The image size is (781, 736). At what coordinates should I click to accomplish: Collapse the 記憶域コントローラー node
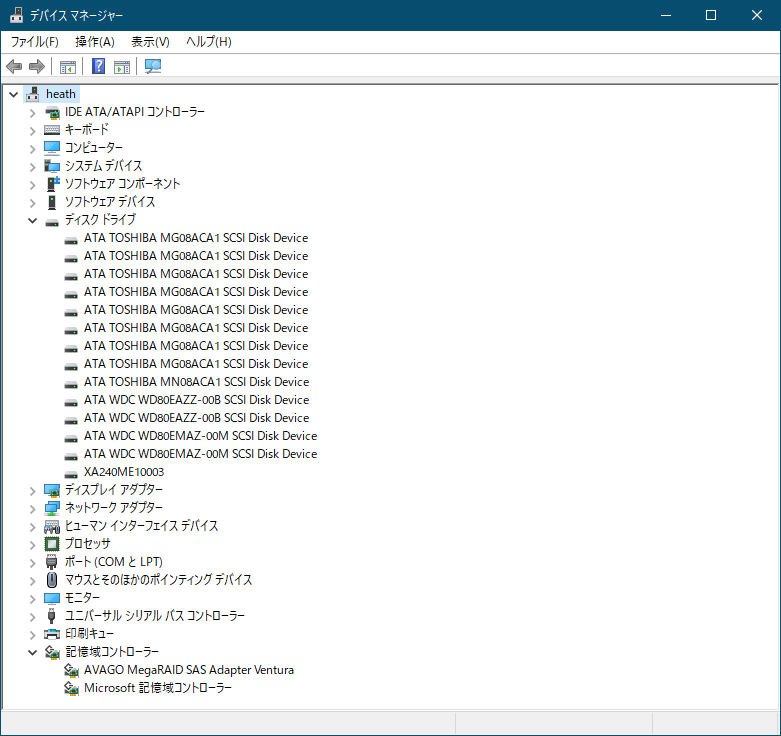(32, 652)
